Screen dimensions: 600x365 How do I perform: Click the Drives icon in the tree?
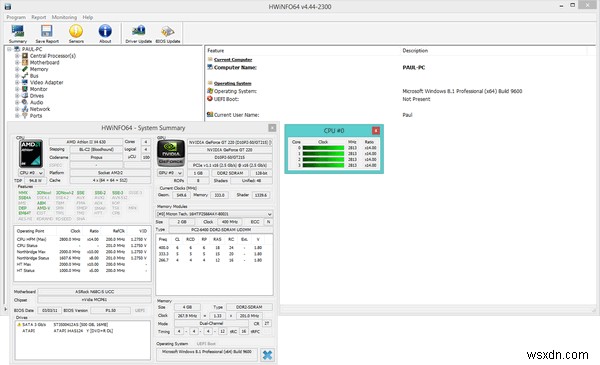point(25,96)
